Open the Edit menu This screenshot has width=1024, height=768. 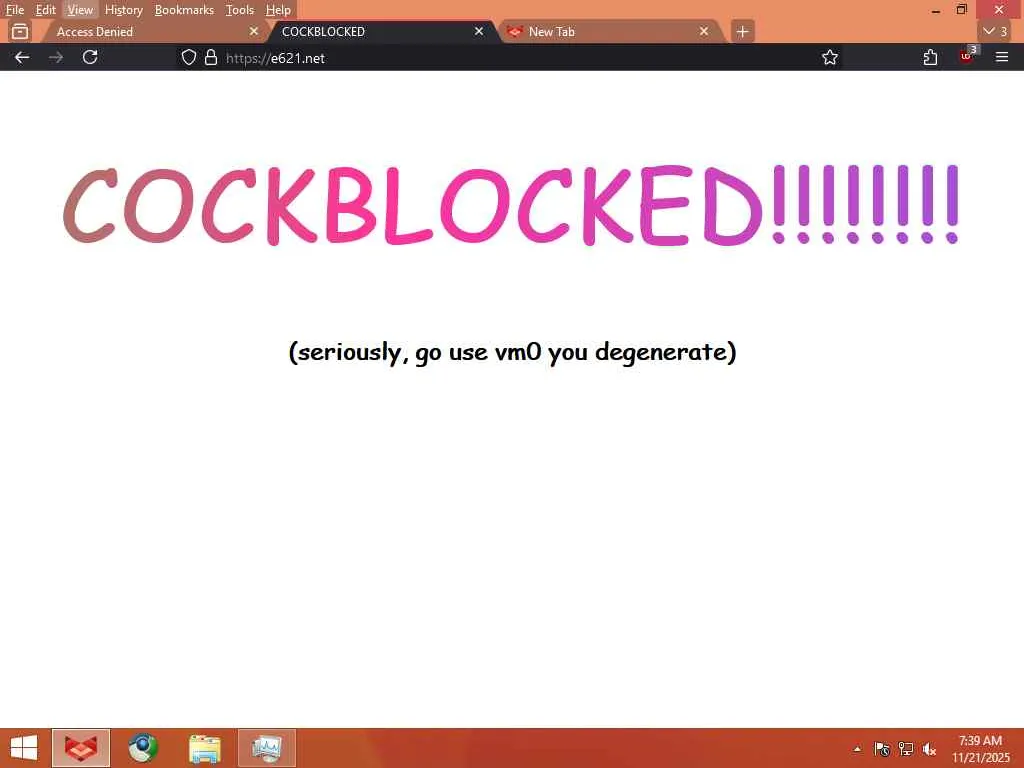coord(45,10)
